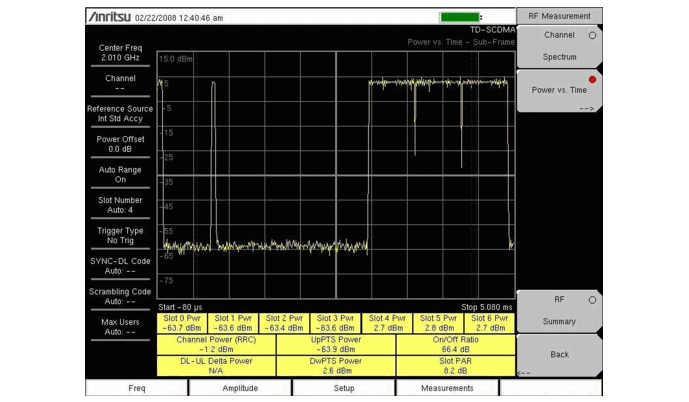
Task: Click the Slot 2 Pwr cell
Action: (284, 323)
